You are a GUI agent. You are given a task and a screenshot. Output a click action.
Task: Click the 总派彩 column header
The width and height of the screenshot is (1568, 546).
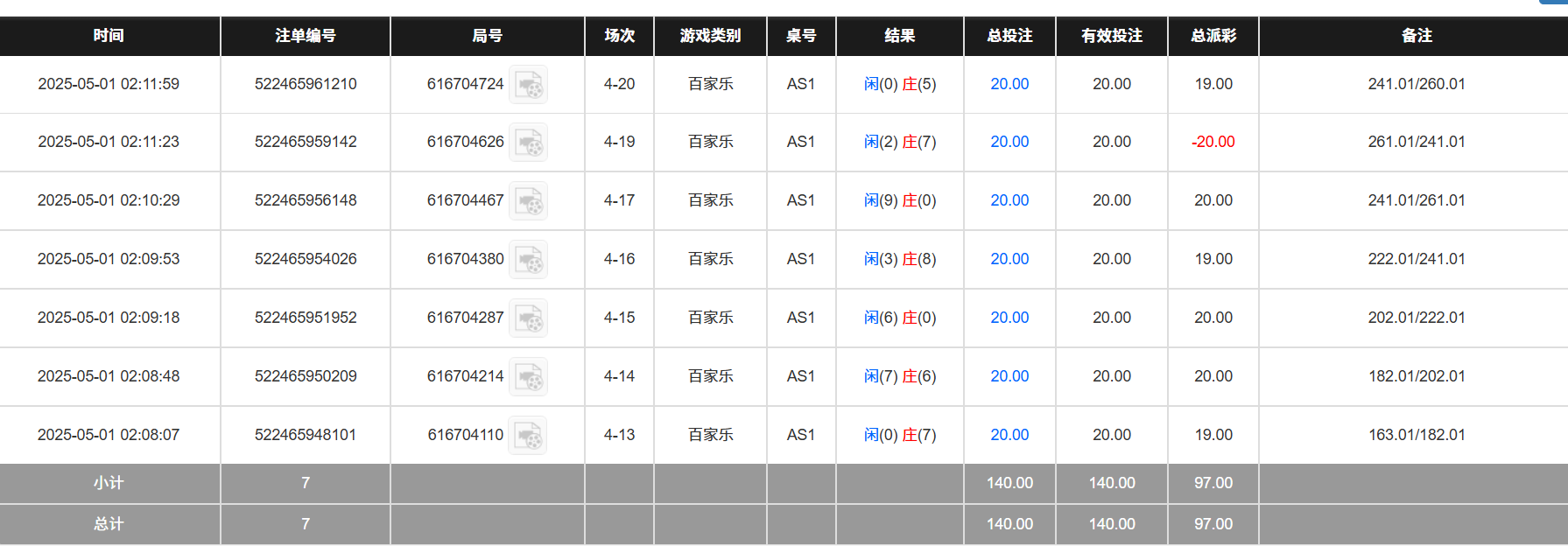(1213, 36)
